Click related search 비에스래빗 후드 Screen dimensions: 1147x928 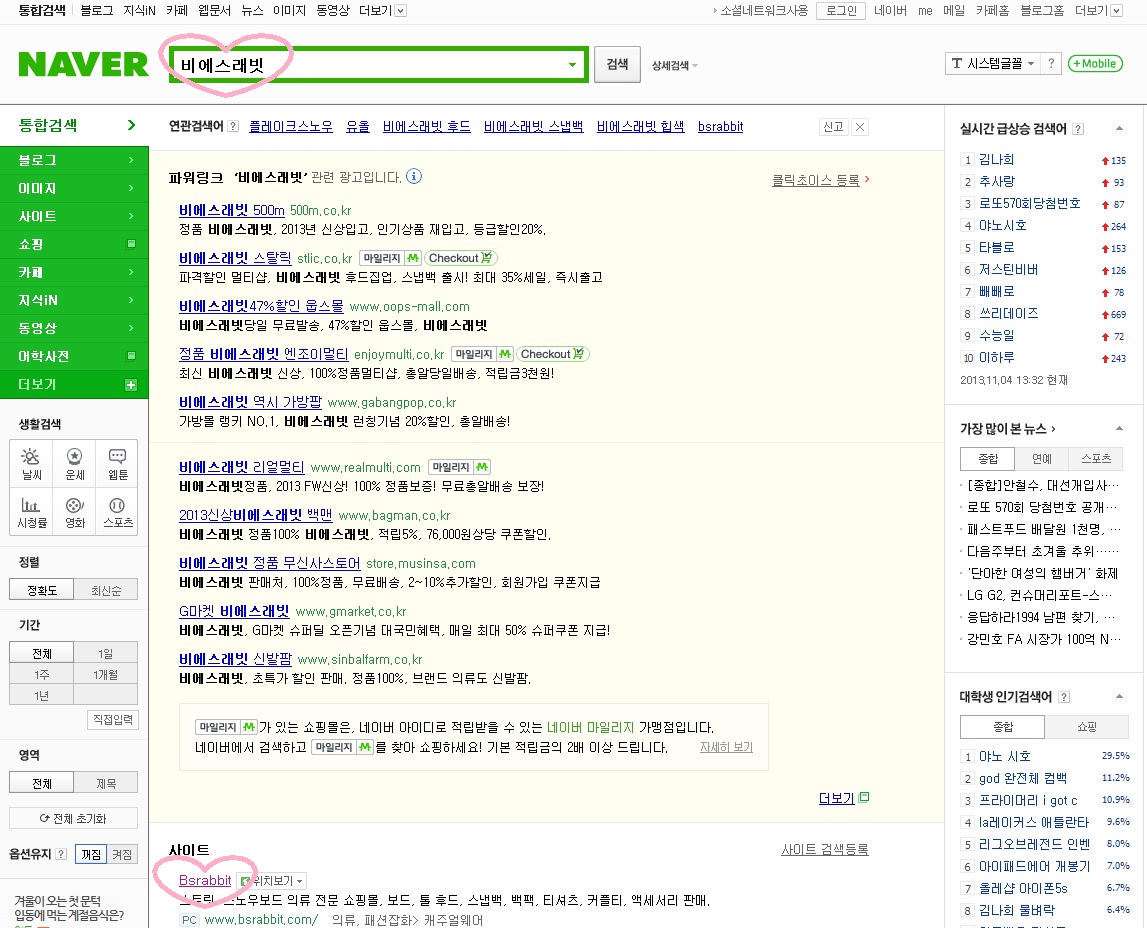426,127
